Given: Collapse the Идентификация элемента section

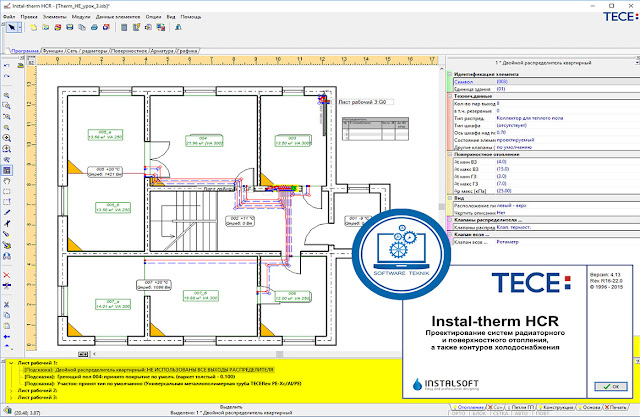Looking at the screenshot, I should point(449,74).
